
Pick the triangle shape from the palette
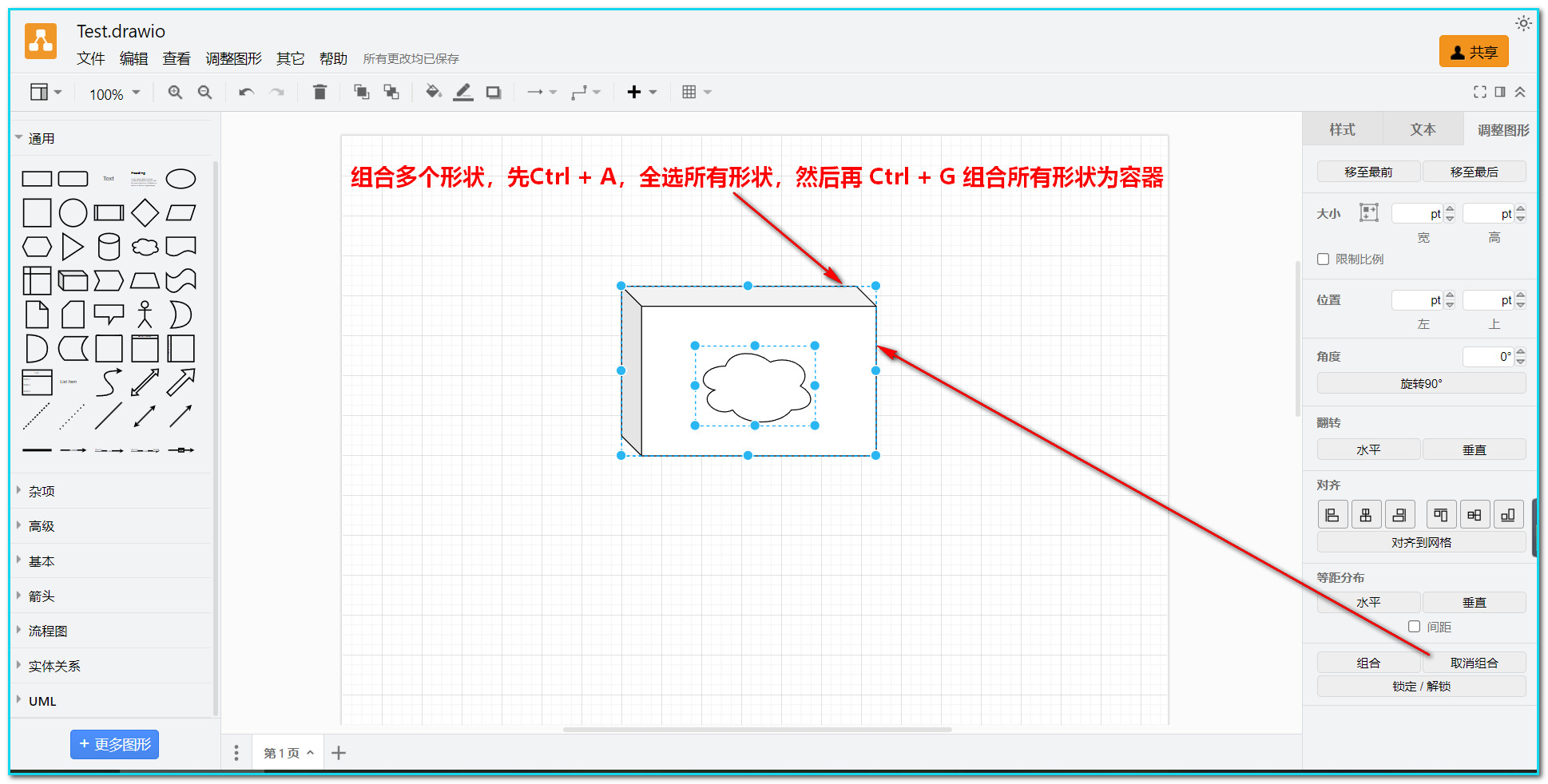73,247
